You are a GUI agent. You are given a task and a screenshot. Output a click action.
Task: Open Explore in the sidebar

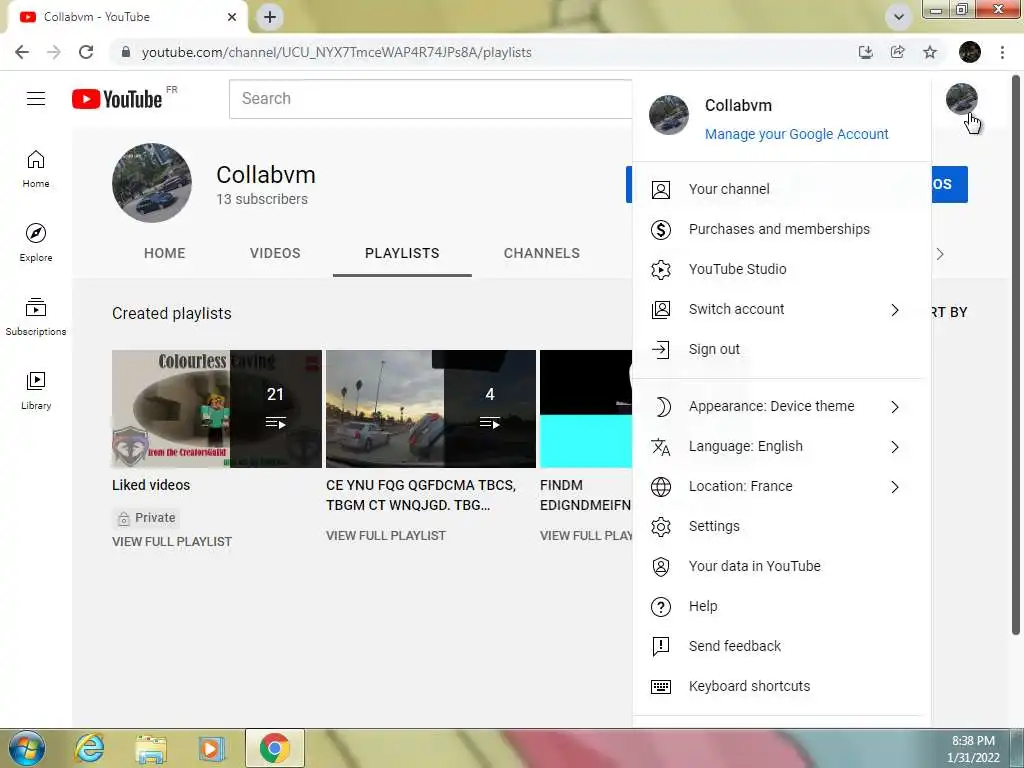coord(36,242)
